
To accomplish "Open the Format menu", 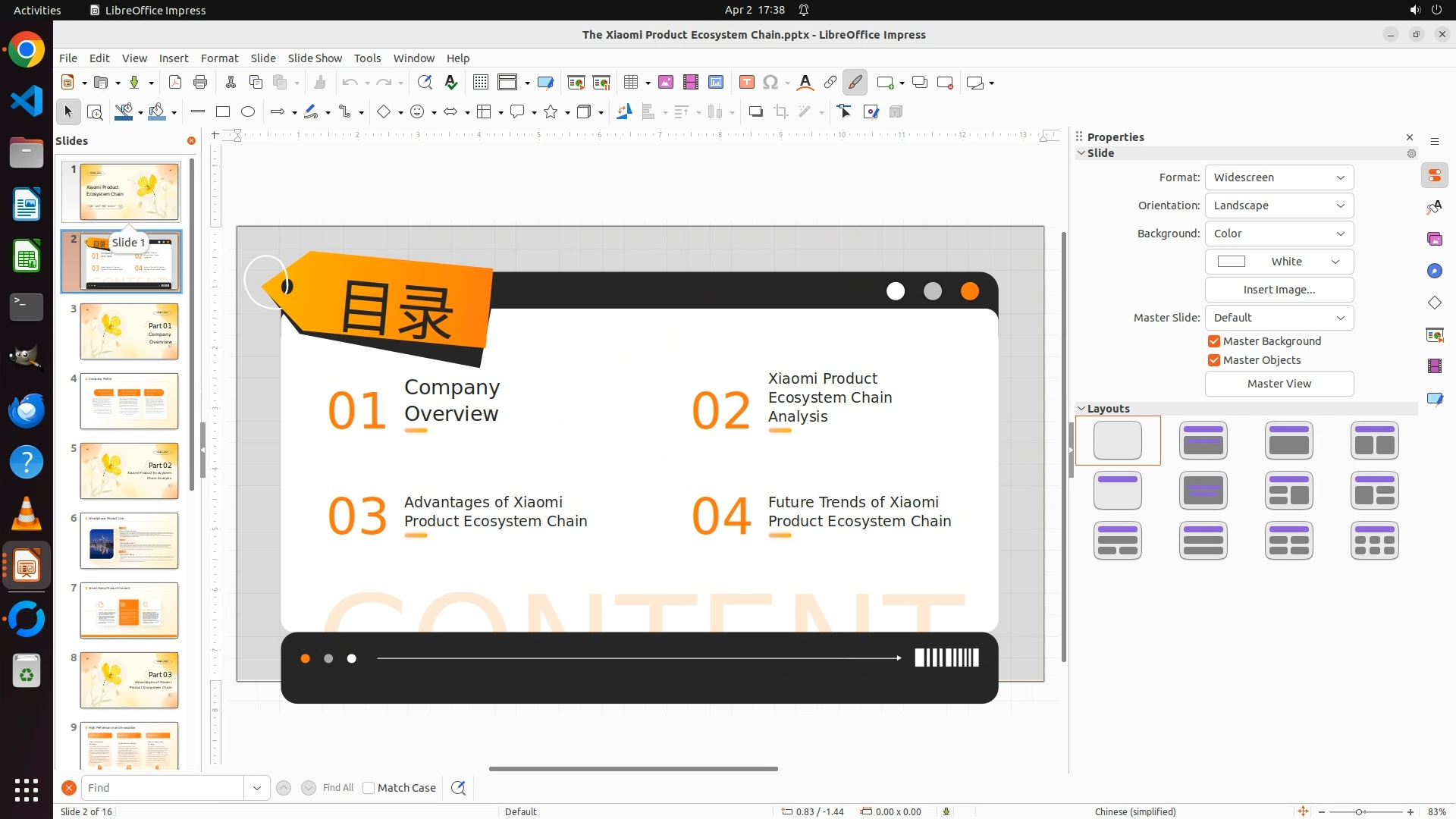I will click(x=219, y=58).
